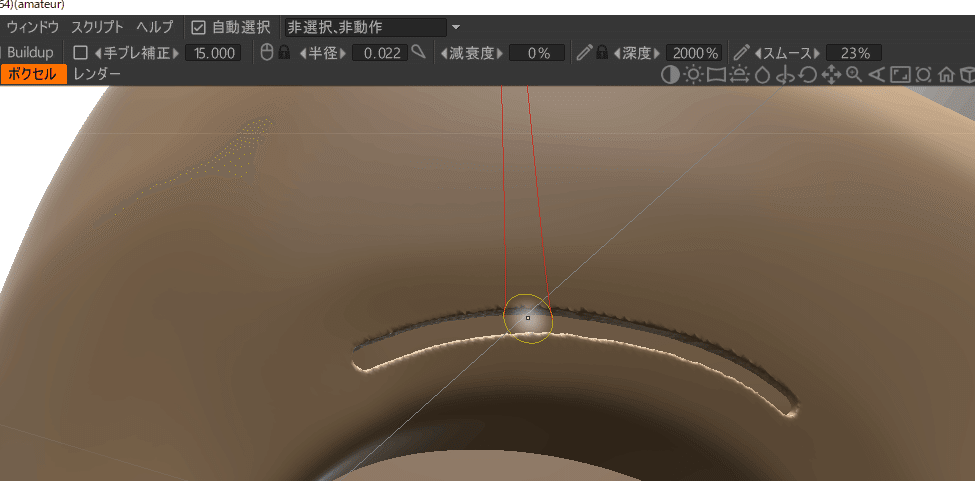Decrease 深度 with the left arrow
Screen dimensions: 975x481
(617, 53)
